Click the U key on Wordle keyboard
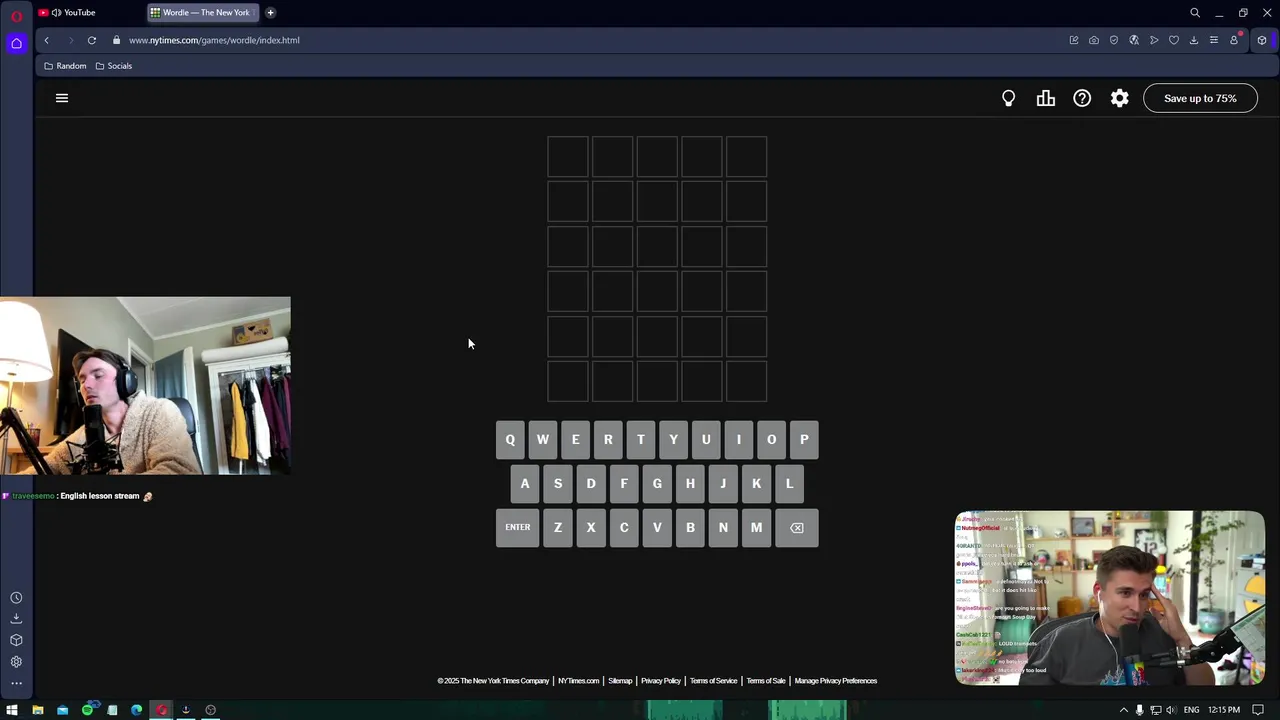The image size is (1280, 720). click(706, 440)
